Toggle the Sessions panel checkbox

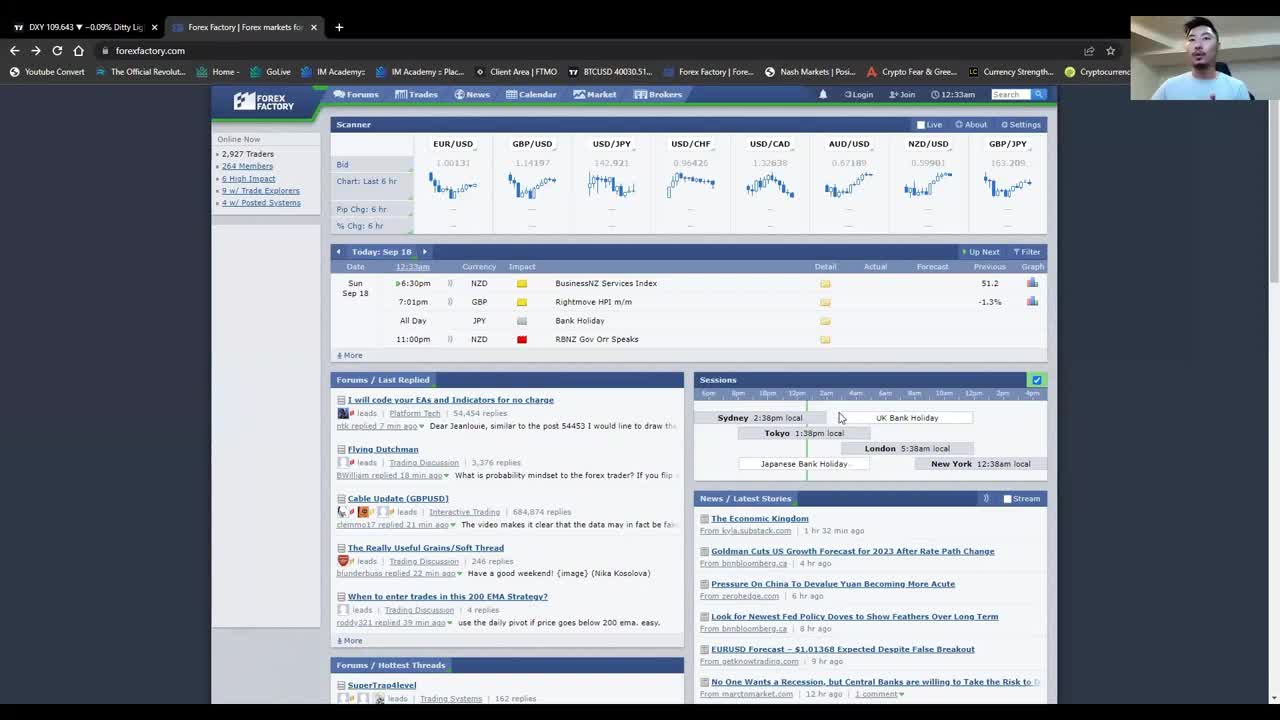pos(1037,380)
